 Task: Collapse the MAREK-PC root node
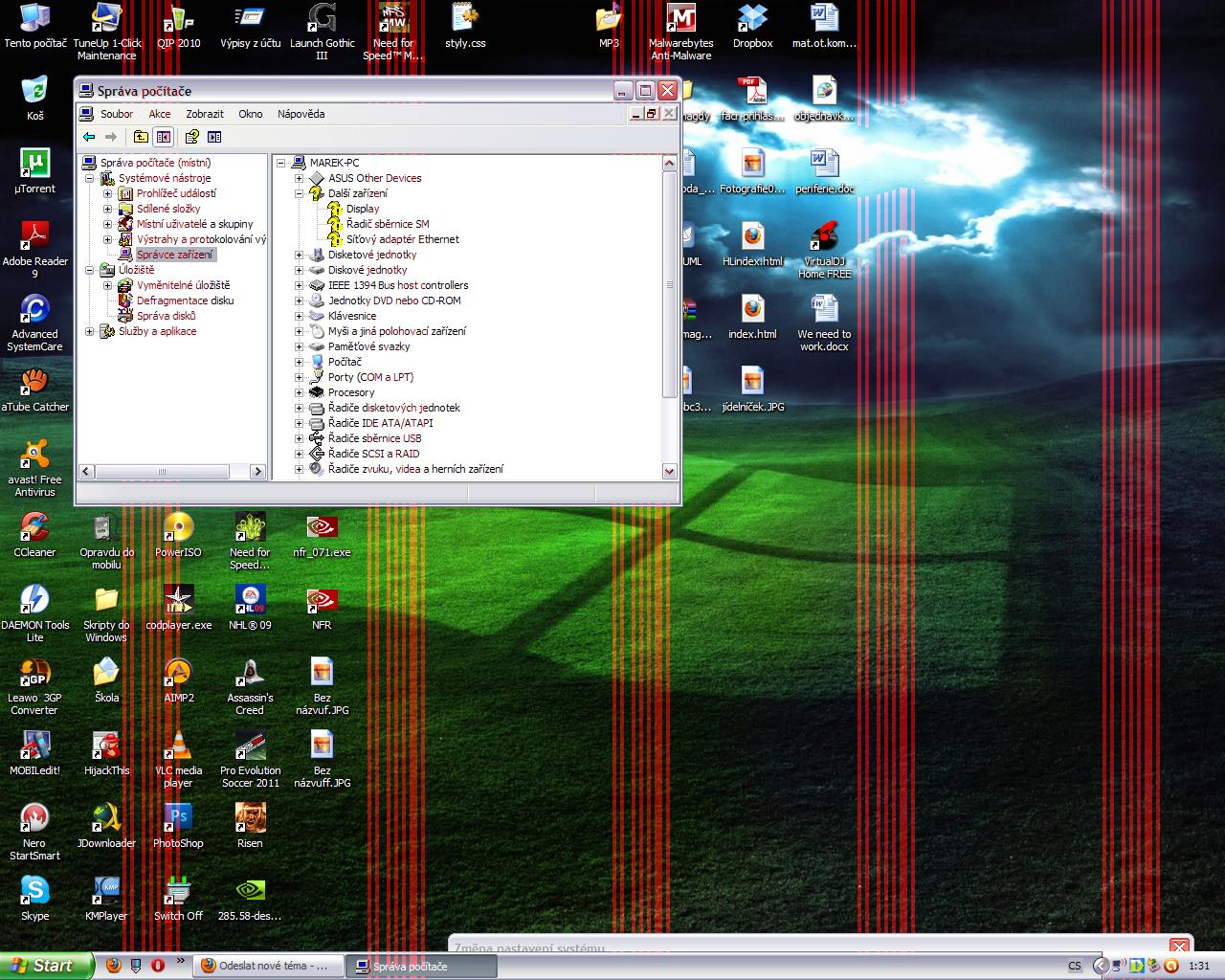[281, 163]
